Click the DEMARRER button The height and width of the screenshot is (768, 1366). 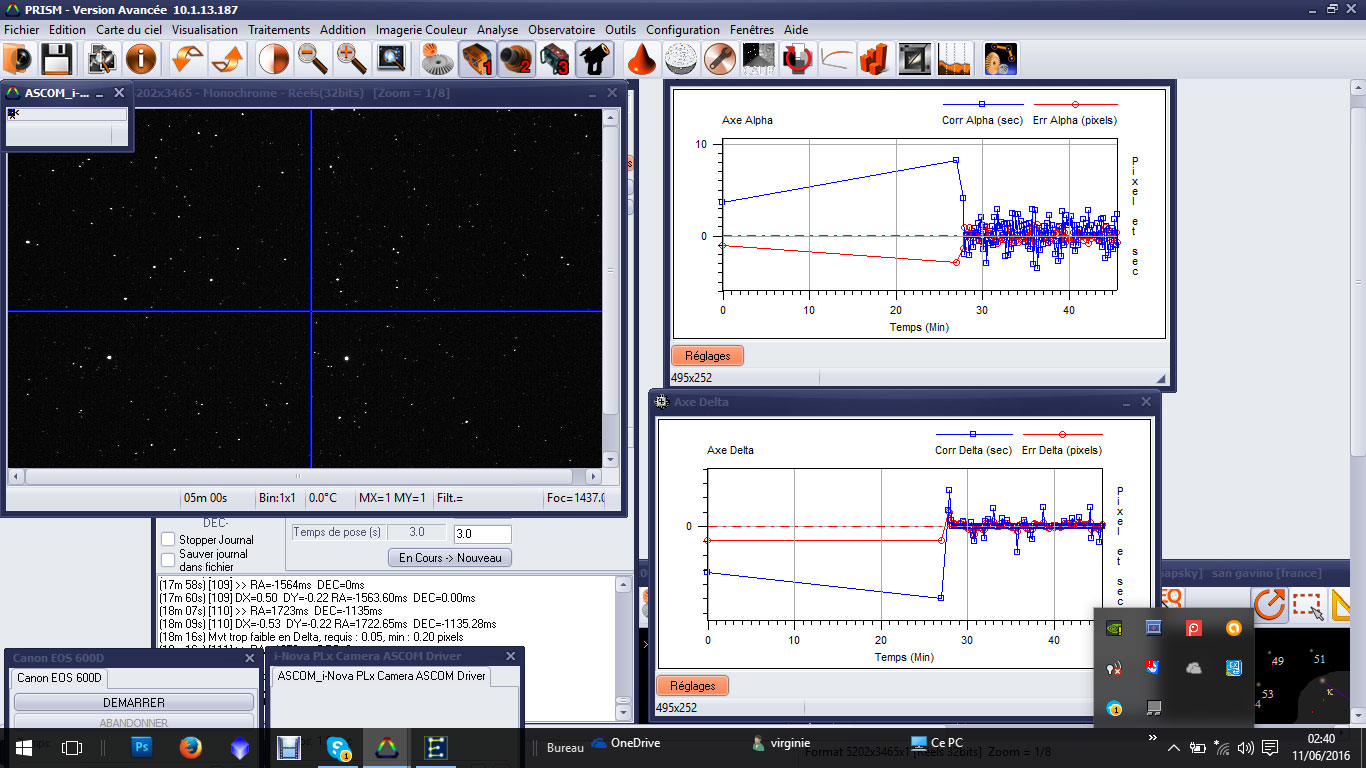coord(133,703)
